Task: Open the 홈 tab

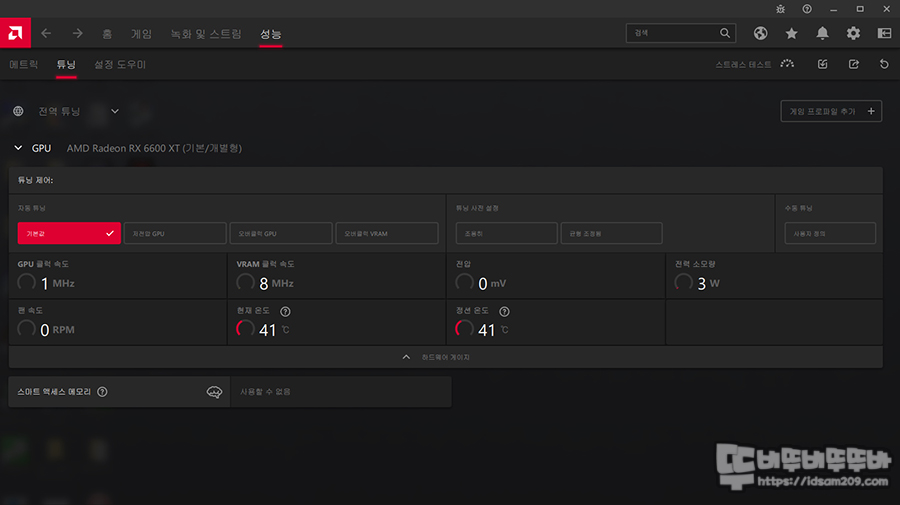Action: pyautogui.click(x=107, y=34)
